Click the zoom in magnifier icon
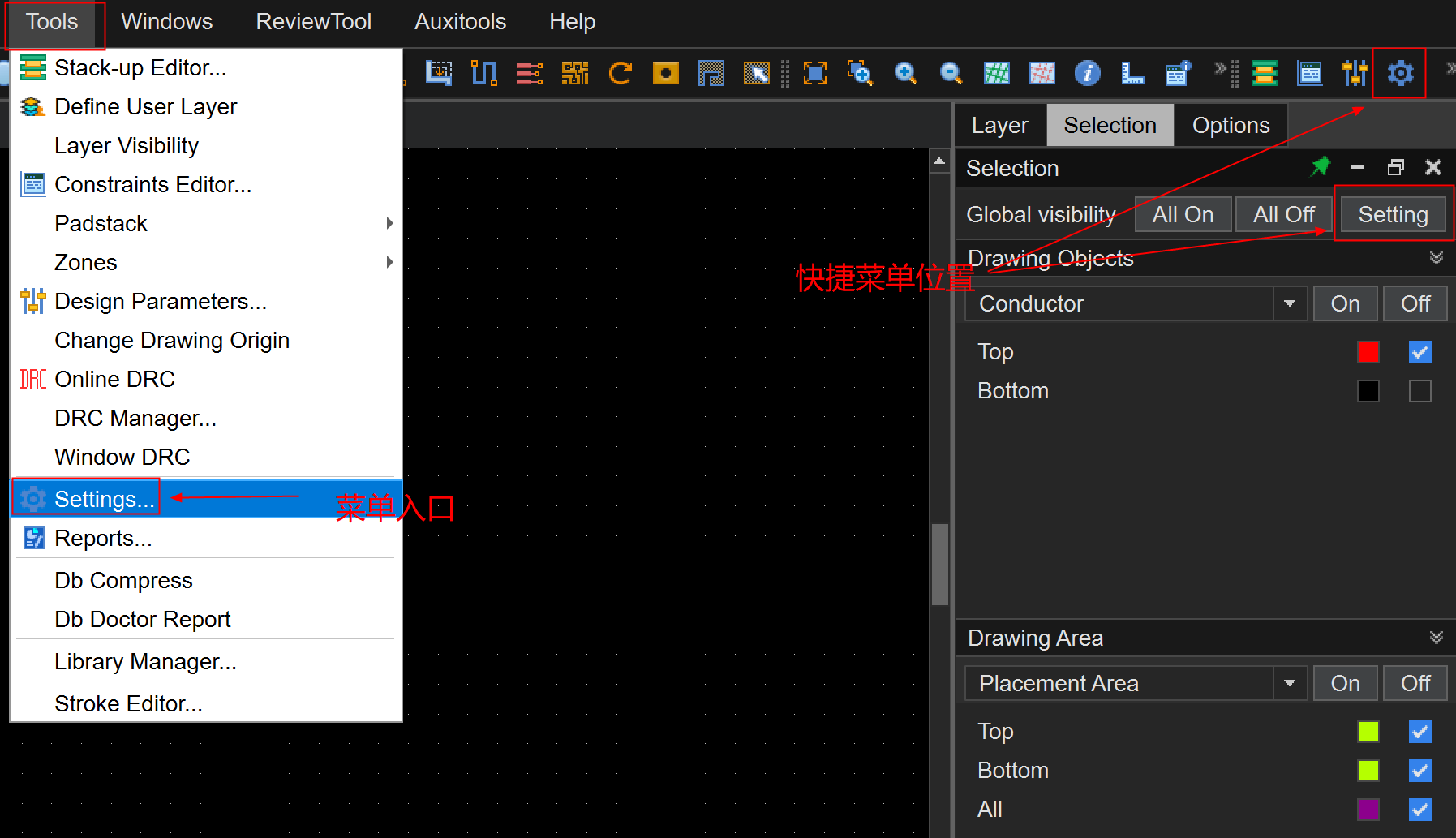The image size is (1456, 838). (x=905, y=73)
